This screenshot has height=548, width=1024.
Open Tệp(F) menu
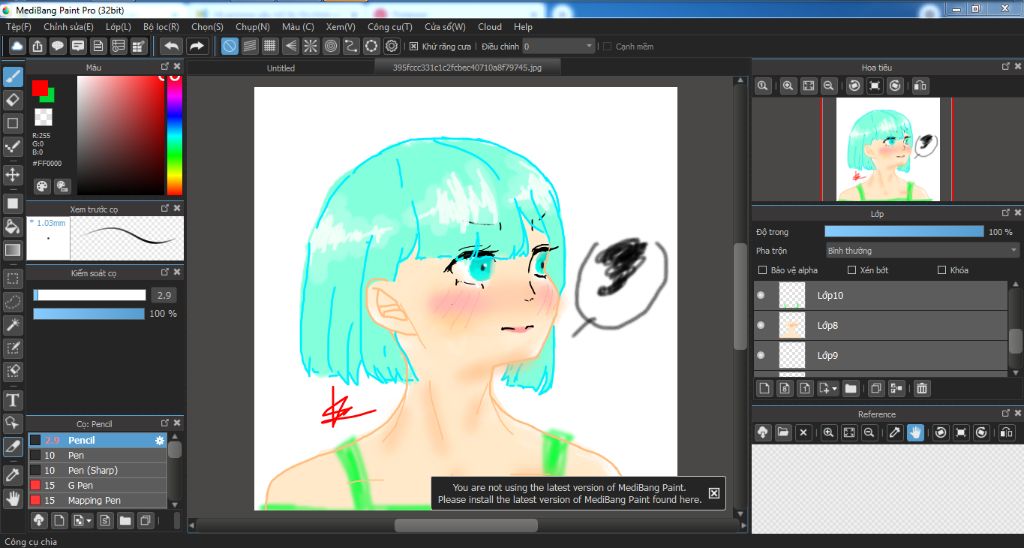(19, 27)
